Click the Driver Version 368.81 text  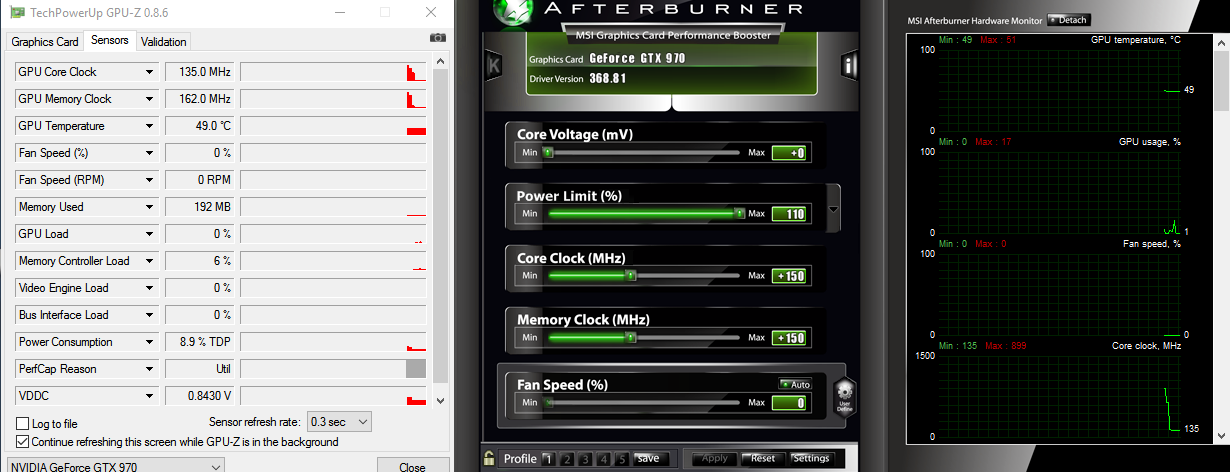tap(578, 78)
